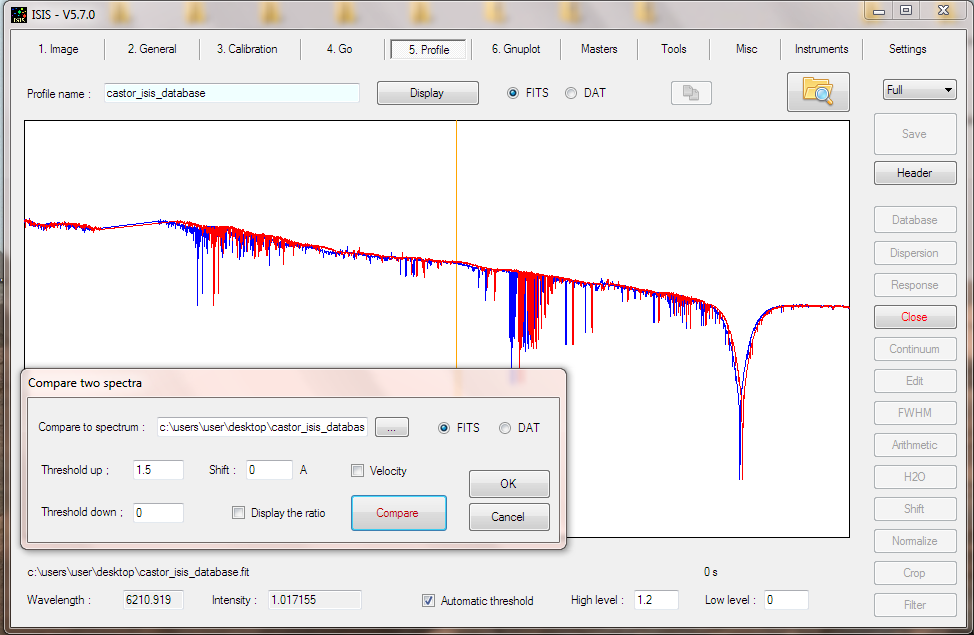The width and height of the screenshot is (974, 635).
Task: Browse for spectrum file with ellipsis button
Action: pyautogui.click(x=391, y=427)
